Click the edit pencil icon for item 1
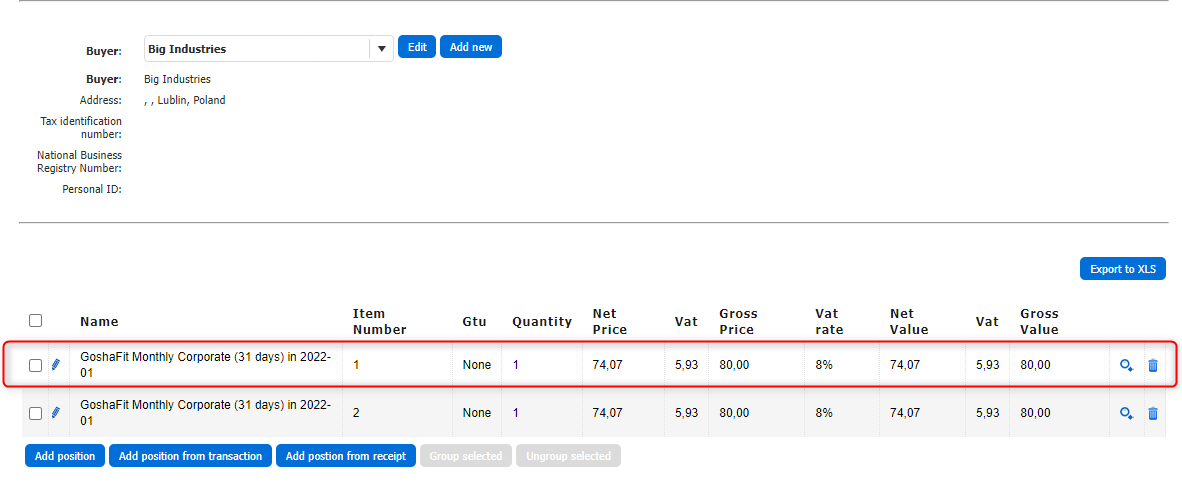The width and height of the screenshot is (1182, 500). [56, 365]
